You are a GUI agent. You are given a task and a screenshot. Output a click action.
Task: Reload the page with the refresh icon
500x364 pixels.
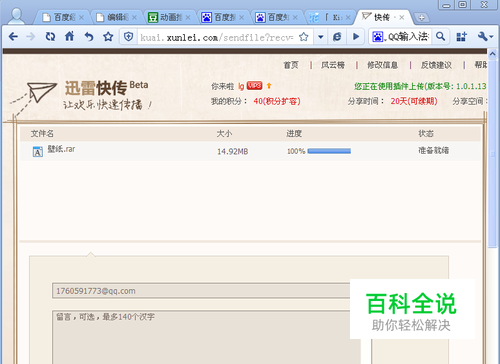point(50,36)
